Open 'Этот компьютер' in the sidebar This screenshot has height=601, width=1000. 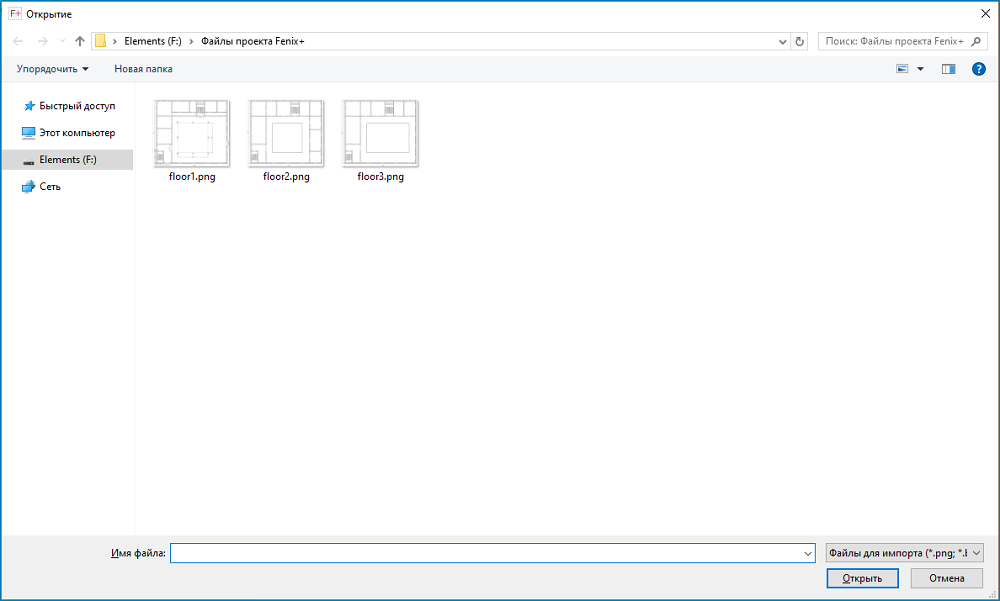pyautogui.click(x=69, y=133)
